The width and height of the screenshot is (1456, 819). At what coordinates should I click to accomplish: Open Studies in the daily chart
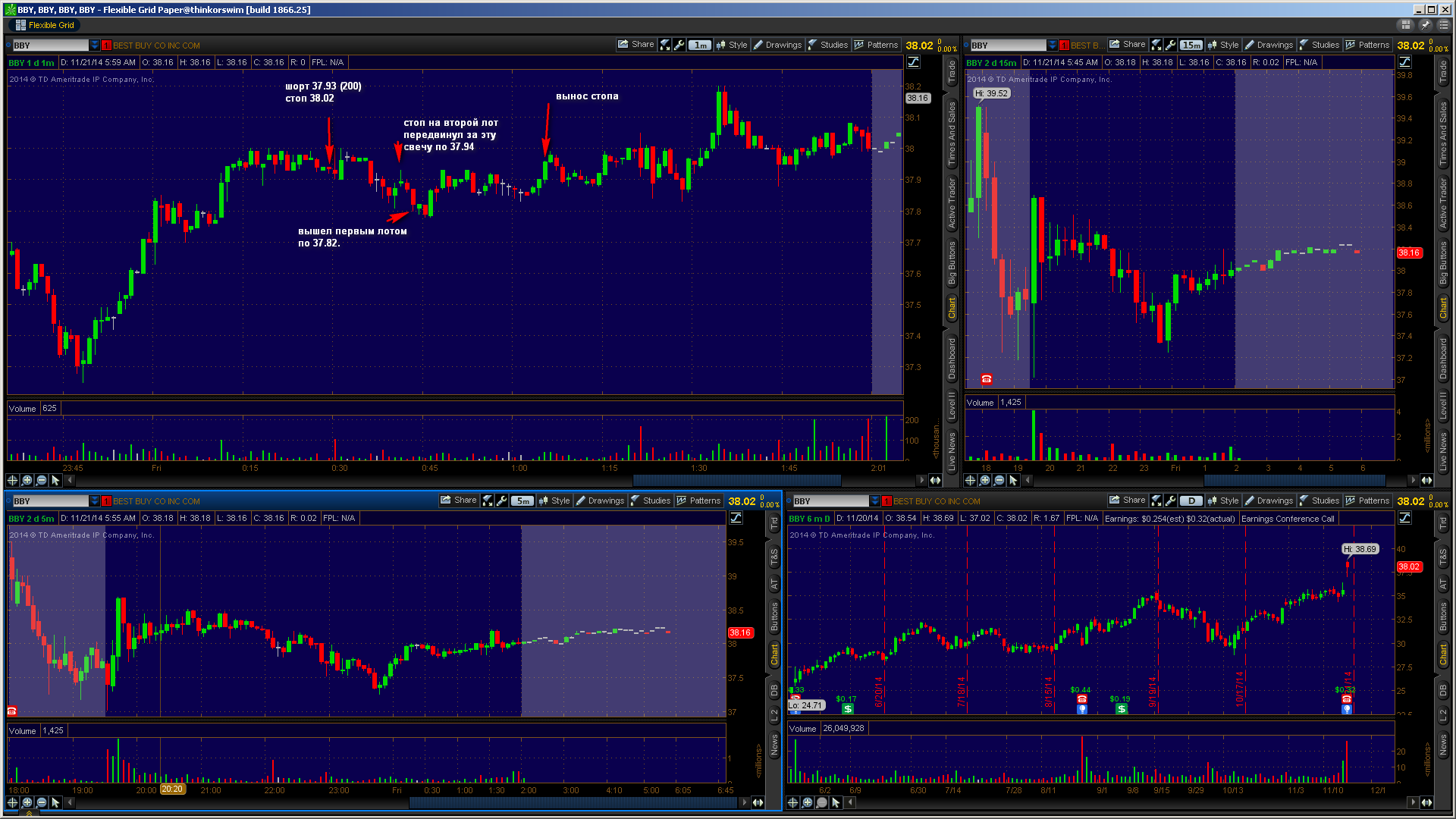pos(1319,500)
